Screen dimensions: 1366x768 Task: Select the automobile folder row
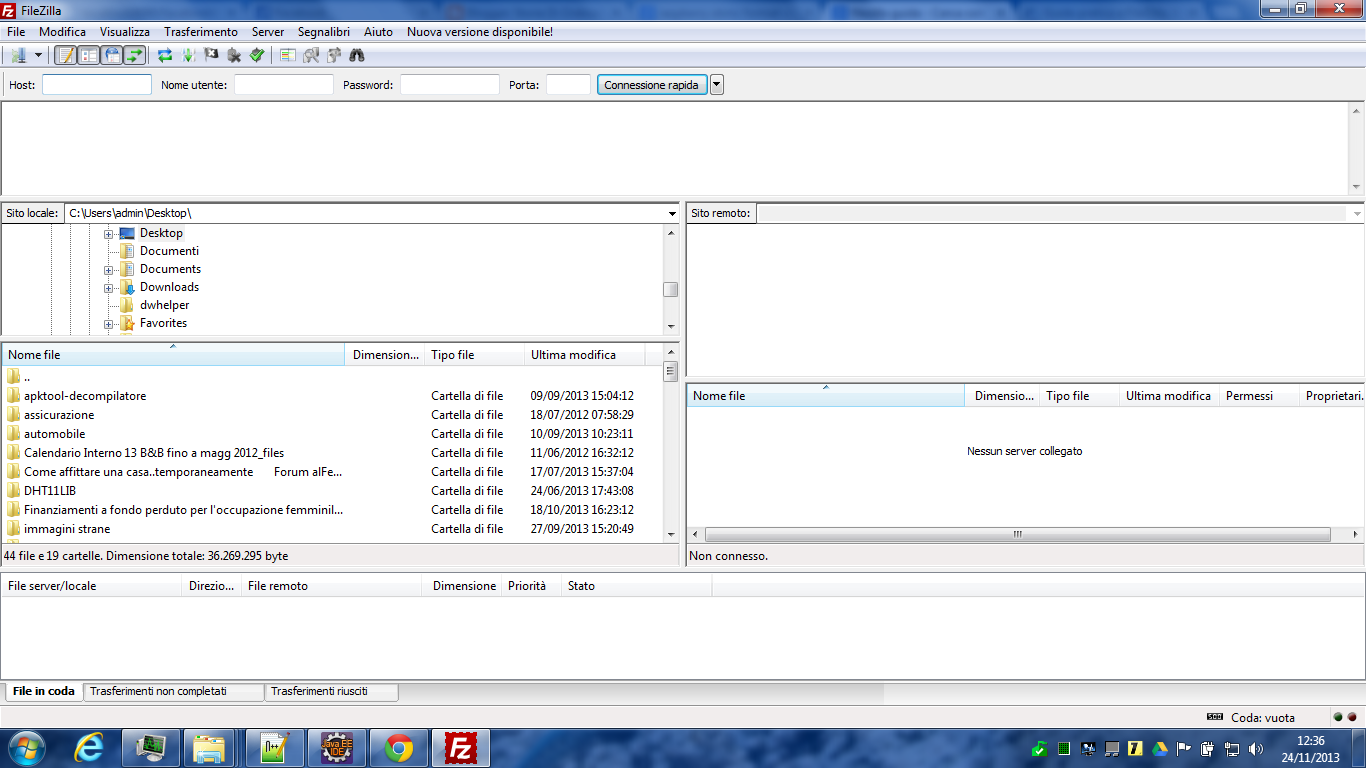coord(332,434)
